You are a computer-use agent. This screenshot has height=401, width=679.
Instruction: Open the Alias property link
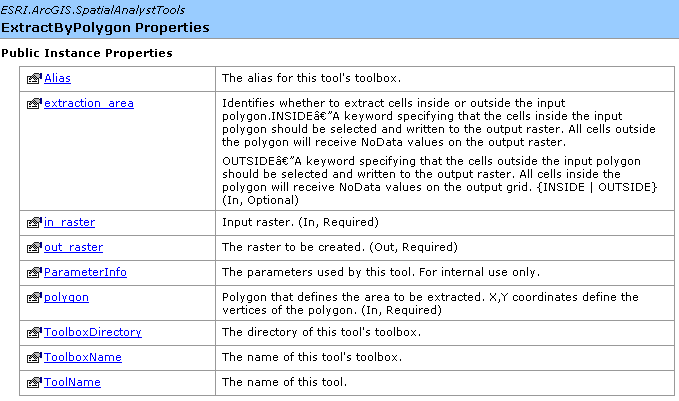[x=57, y=78]
